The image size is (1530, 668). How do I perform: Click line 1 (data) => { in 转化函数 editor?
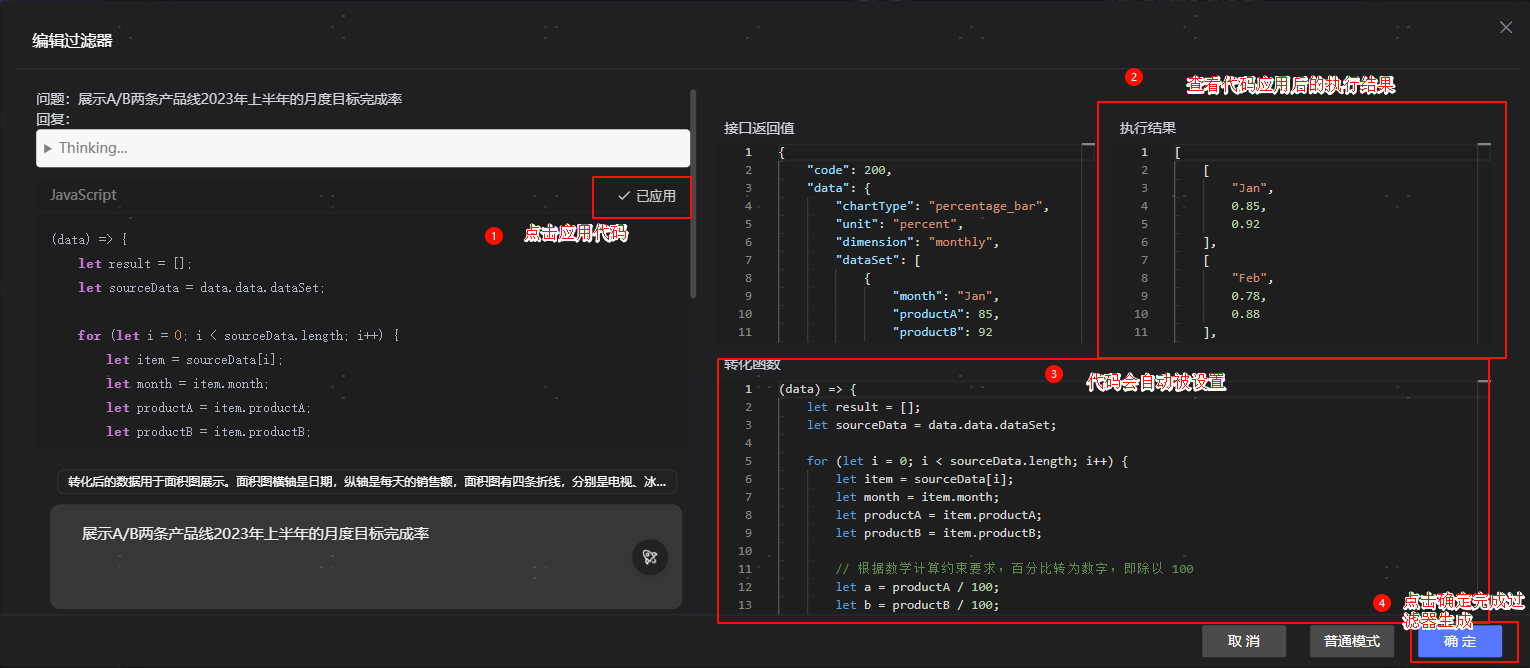818,389
